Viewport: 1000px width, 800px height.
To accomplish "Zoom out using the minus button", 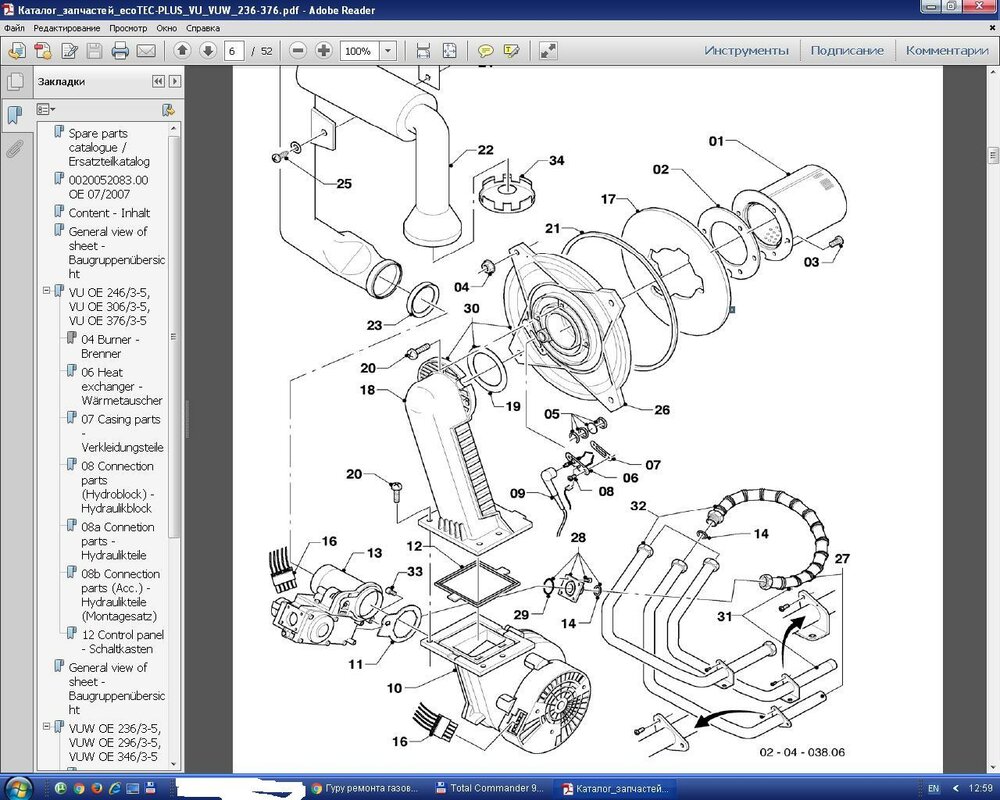I will pyautogui.click(x=298, y=50).
